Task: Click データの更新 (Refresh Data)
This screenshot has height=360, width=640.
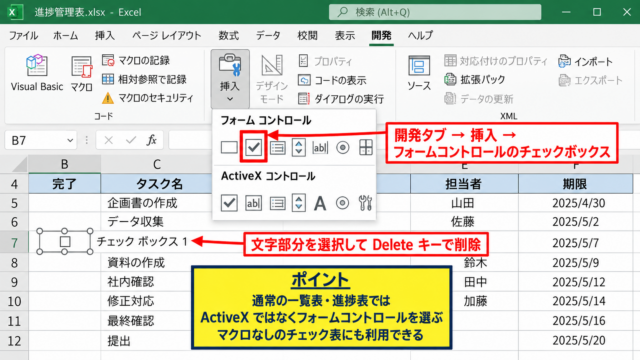Action: (x=478, y=99)
